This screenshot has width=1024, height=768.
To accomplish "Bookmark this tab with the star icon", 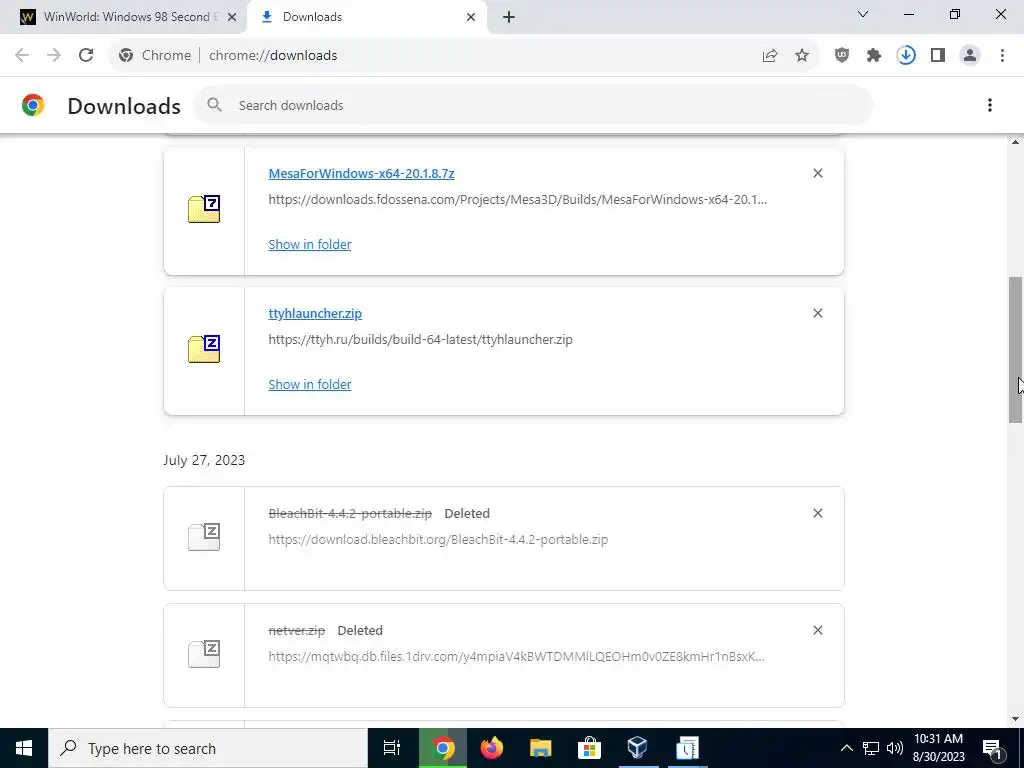I will pyautogui.click(x=802, y=56).
